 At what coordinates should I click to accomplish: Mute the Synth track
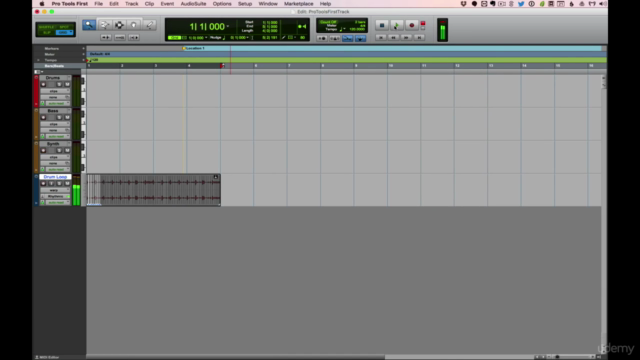67,151
